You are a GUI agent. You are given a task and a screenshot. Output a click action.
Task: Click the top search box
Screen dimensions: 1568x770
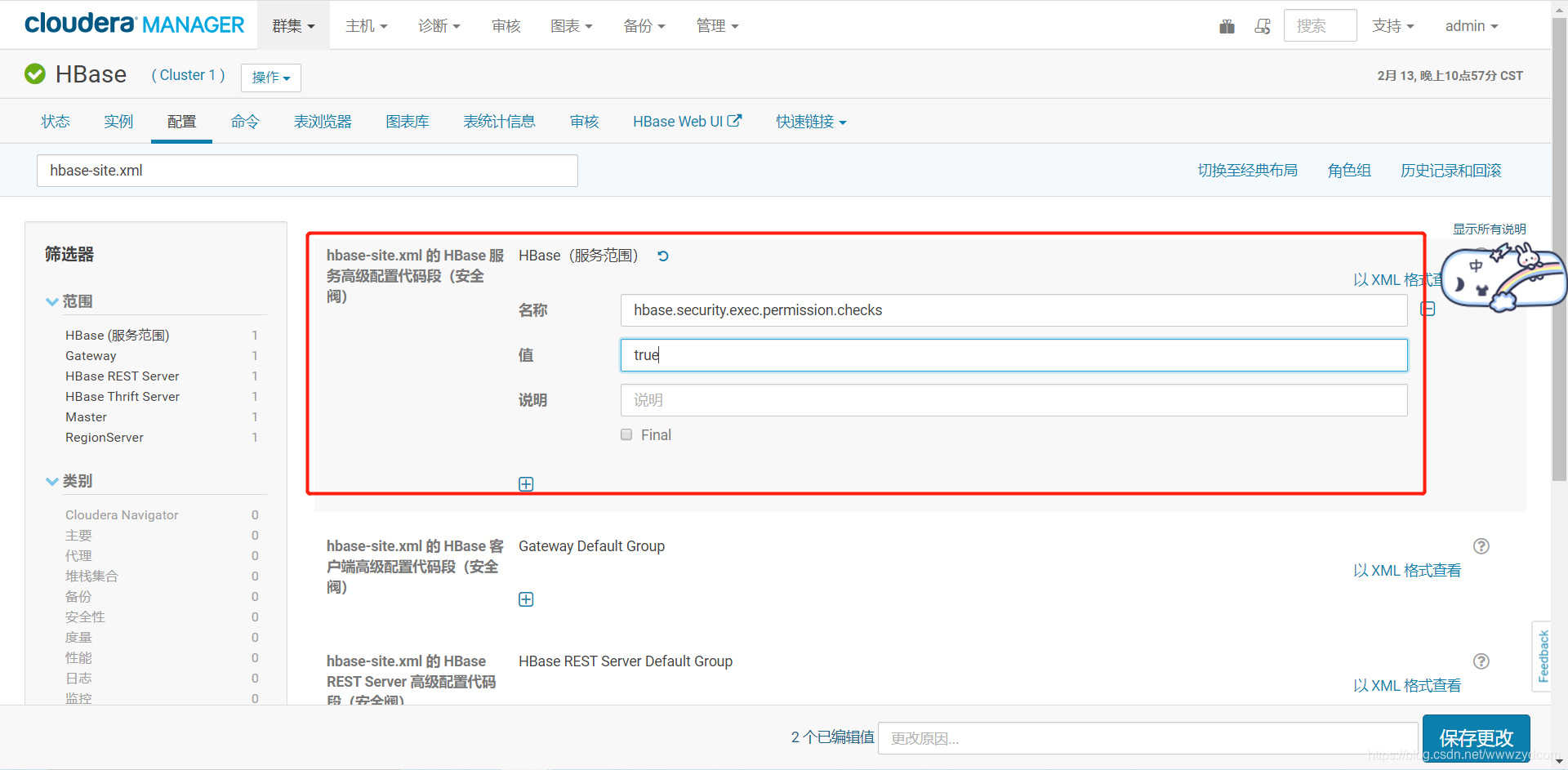pyautogui.click(x=1320, y=25)
